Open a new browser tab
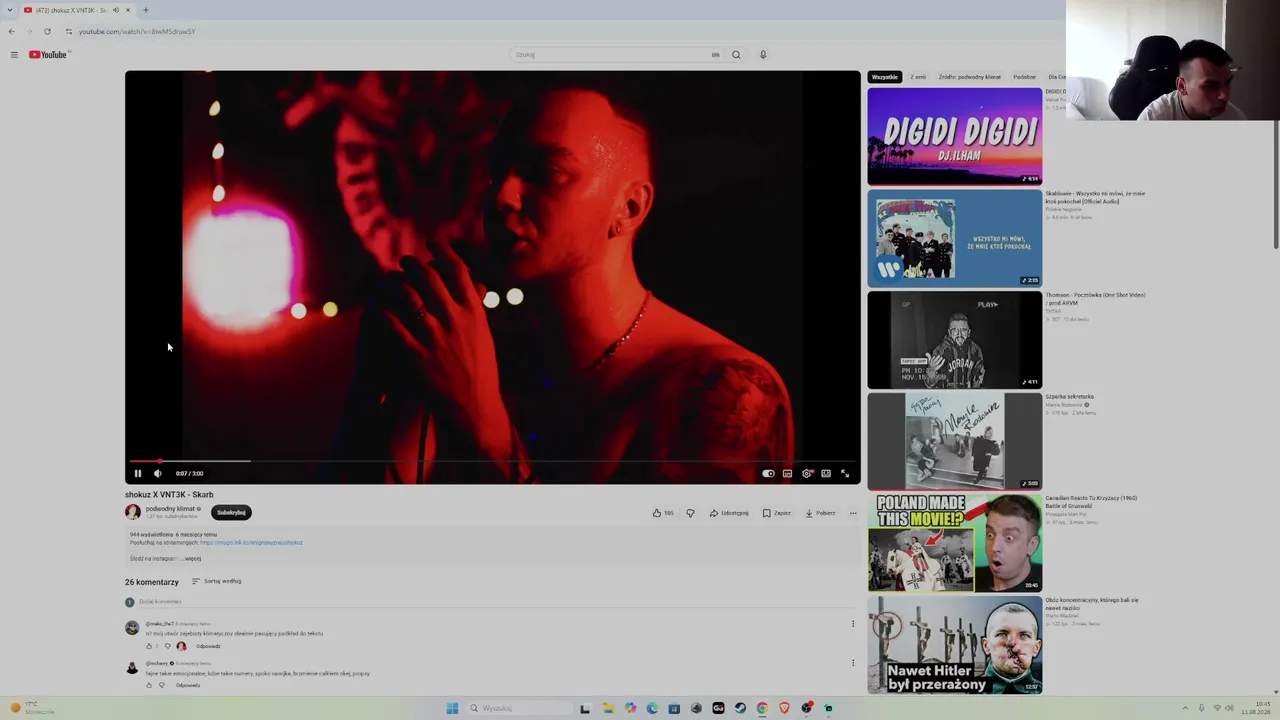Screen dimensions: 1280x720 tap(145, 10)
